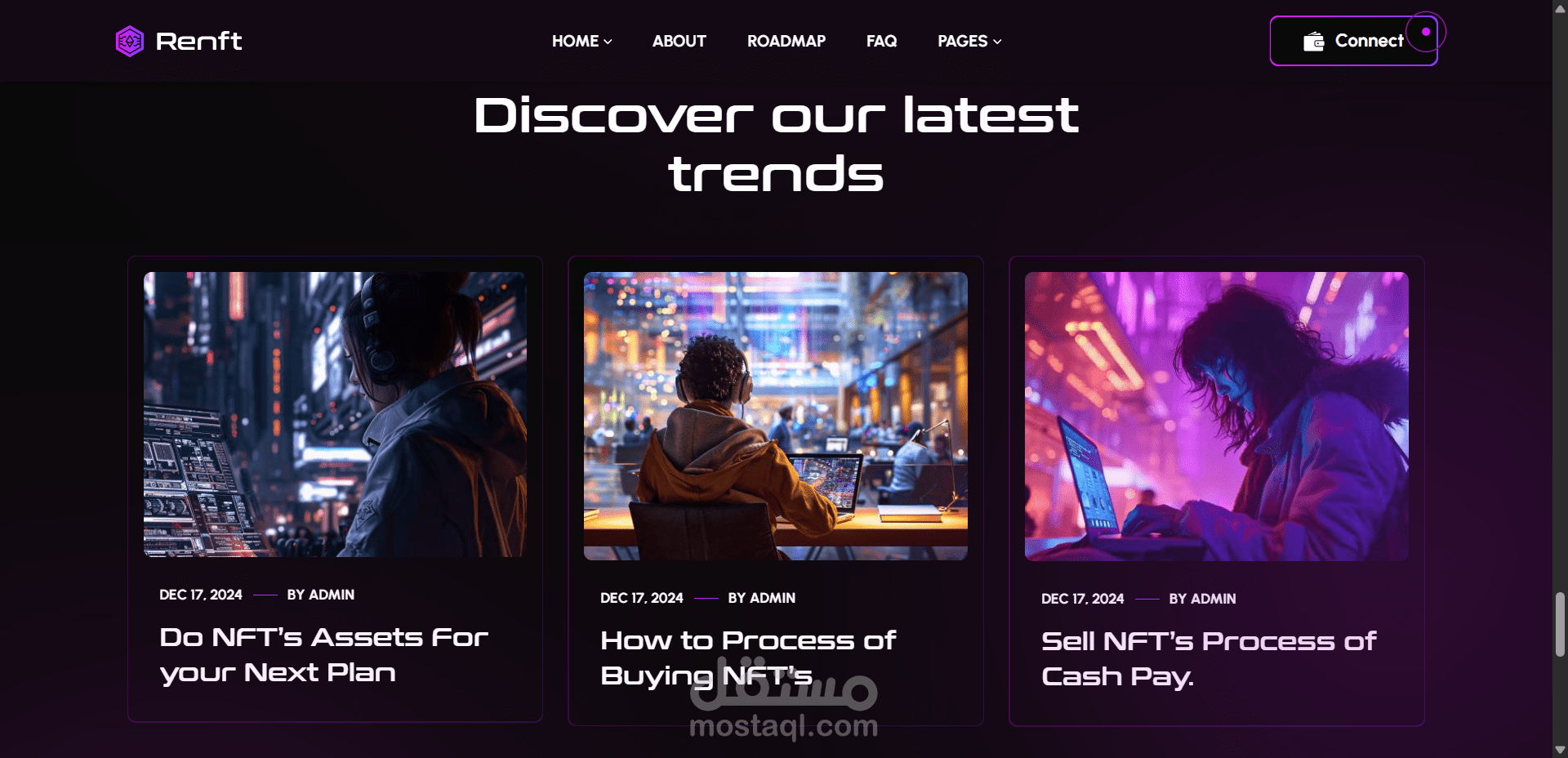The image size is (1568, 758).
Task: Open the girl with headphones blog thumbnail
Action: [335, 415]
